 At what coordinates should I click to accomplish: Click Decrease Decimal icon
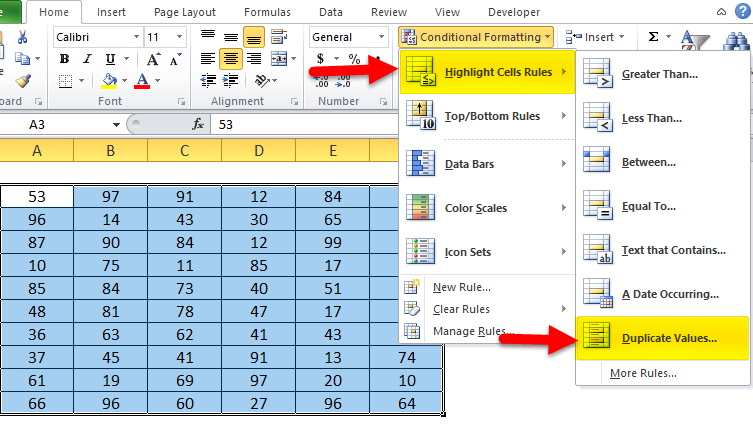pos(343,81)
